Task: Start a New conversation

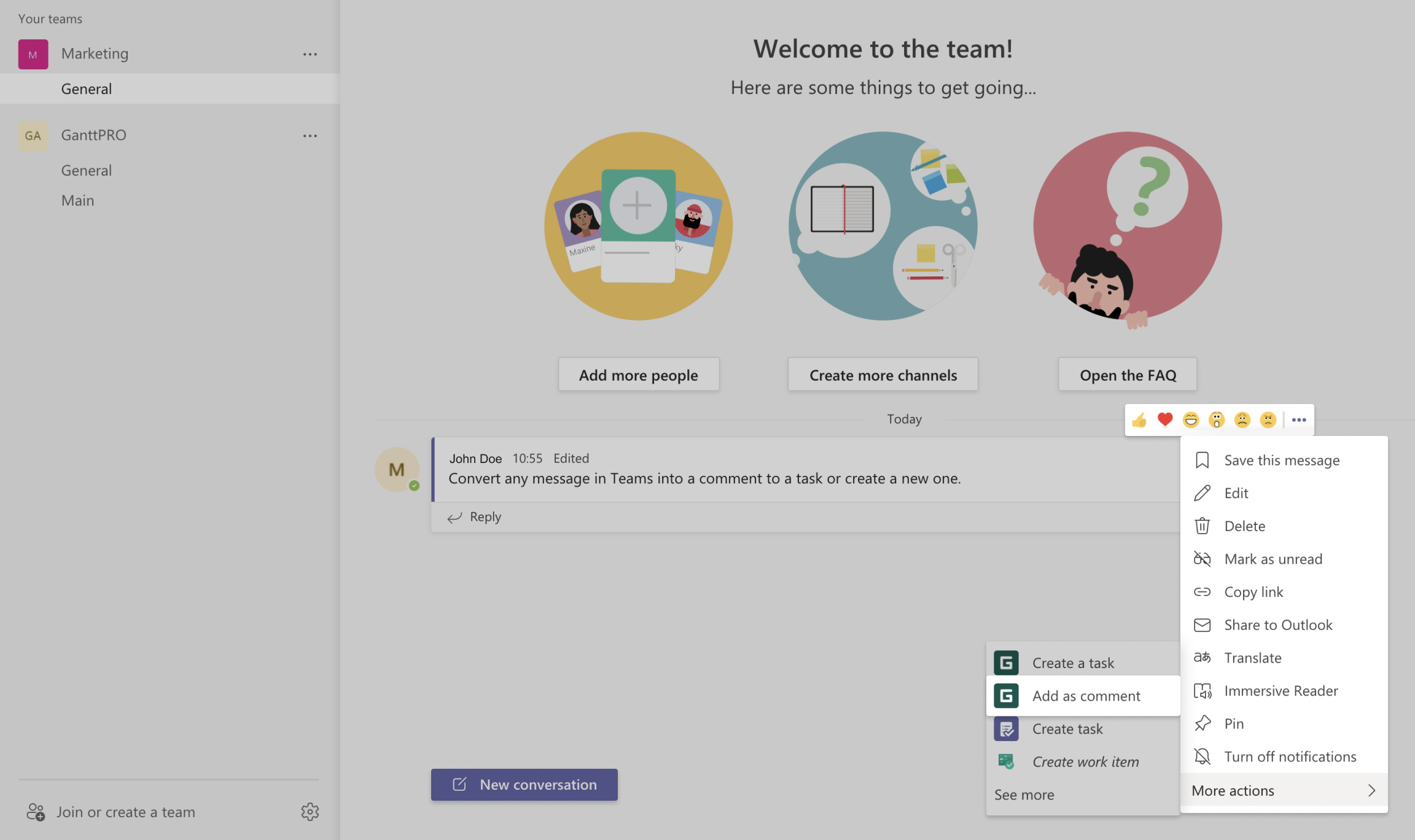Action: coord(524,784)
